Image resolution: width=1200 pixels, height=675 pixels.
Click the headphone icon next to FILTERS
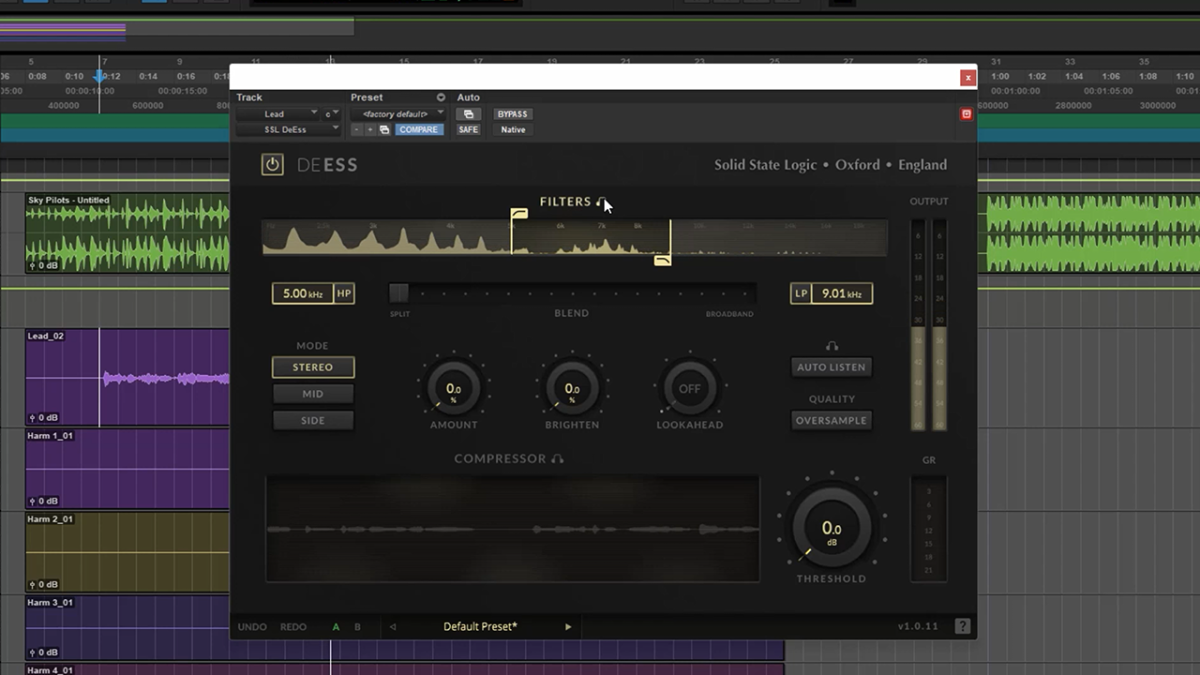602,202
